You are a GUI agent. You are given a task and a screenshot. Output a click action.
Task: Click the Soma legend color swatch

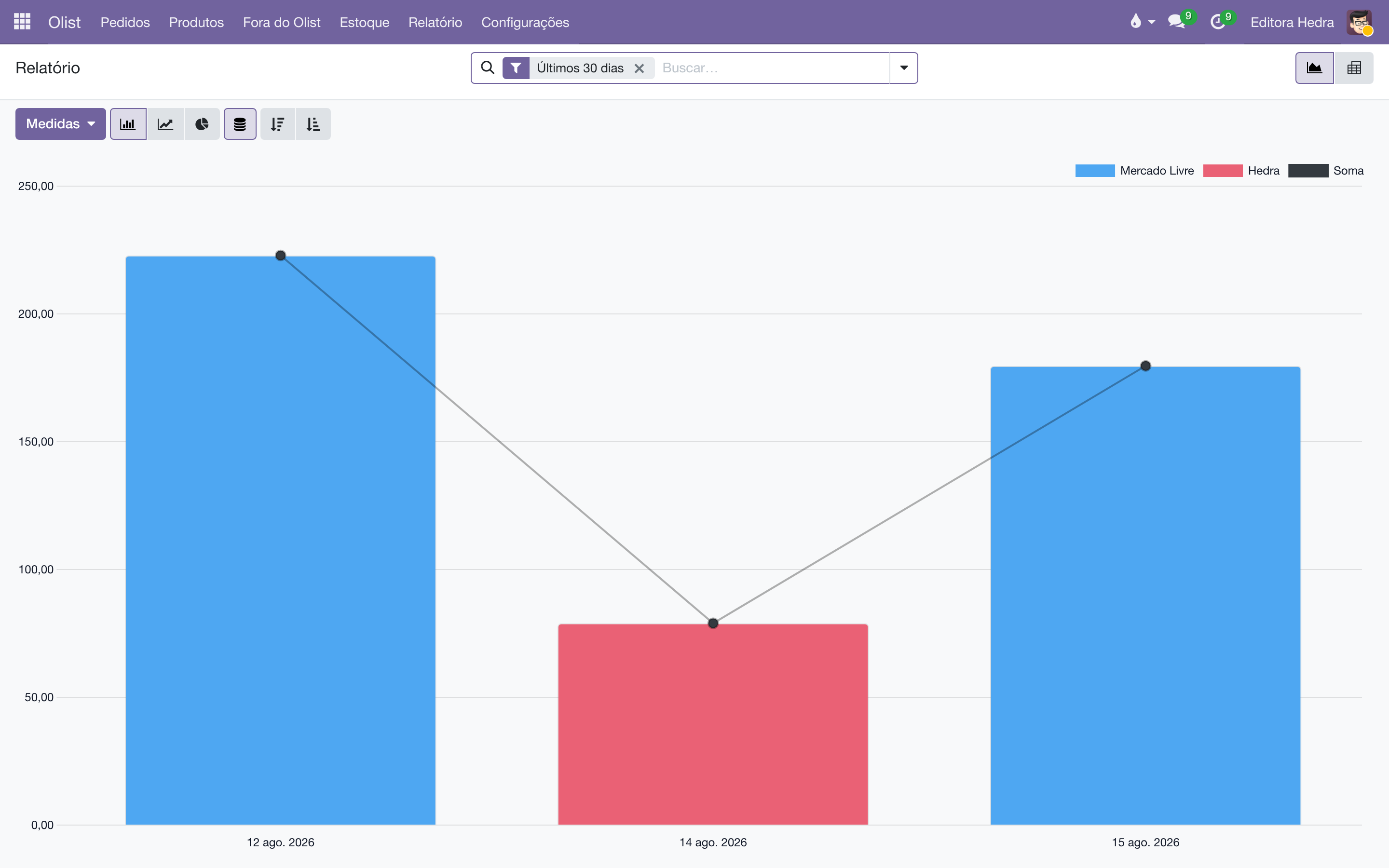pyautogui.click(x=1308, y=171)
